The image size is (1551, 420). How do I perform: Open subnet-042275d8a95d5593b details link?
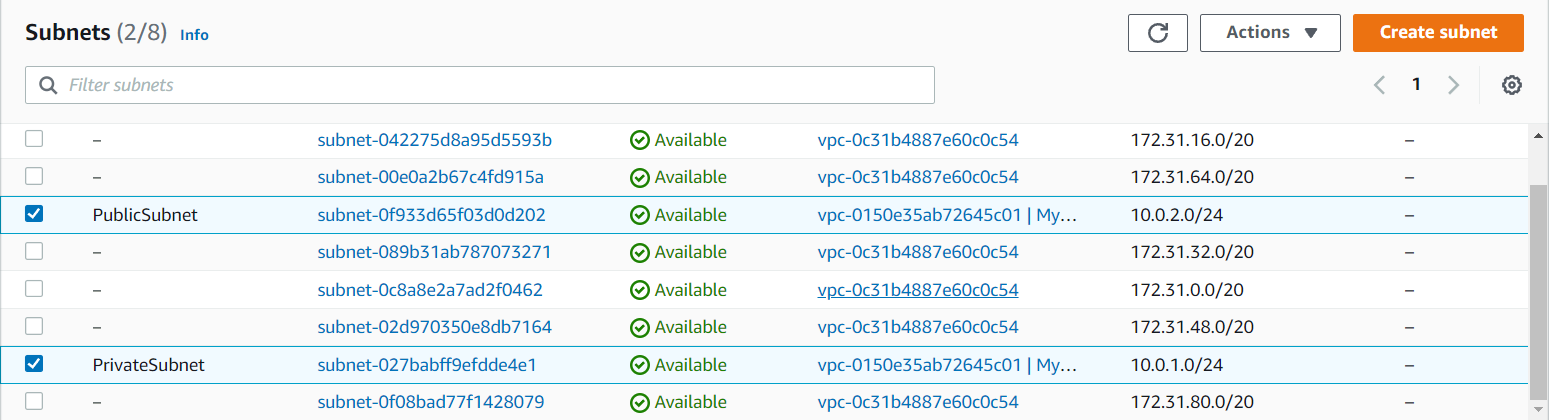point(435,140)
